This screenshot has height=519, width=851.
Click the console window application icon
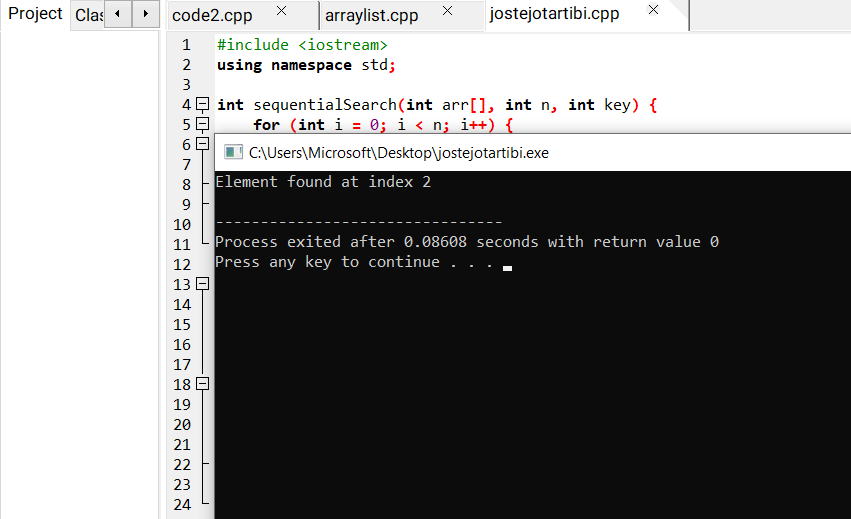[233, 153]
